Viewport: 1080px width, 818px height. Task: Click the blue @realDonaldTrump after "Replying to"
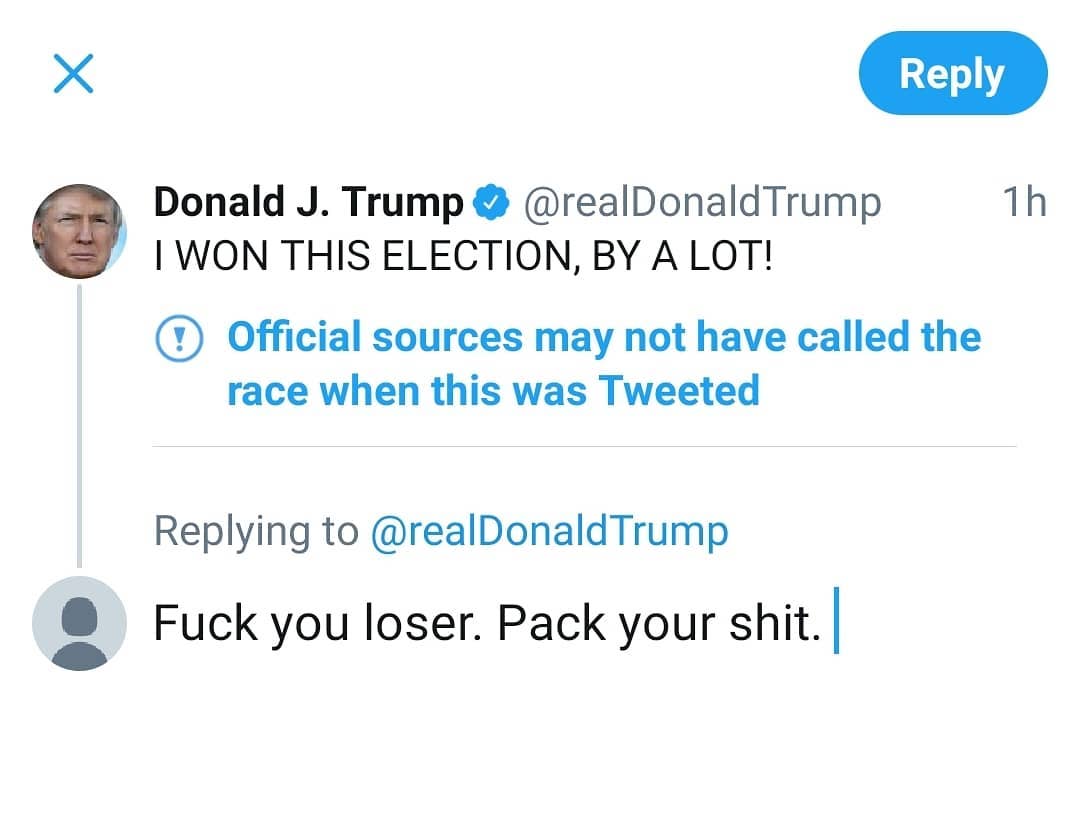pyautogui.click(x=549, y=531)
